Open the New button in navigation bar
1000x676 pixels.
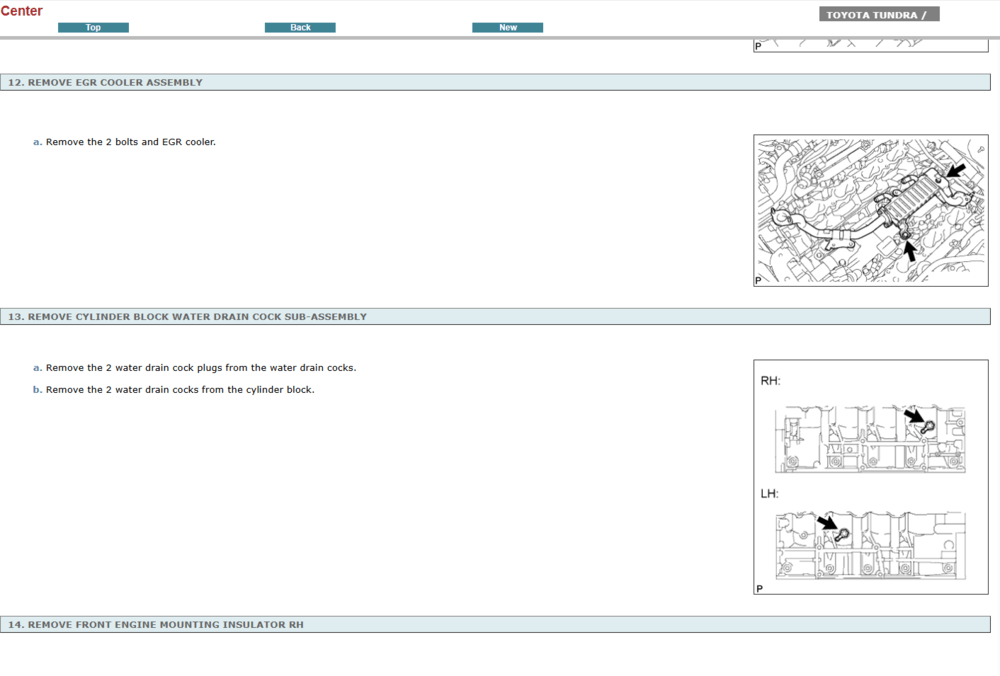[507, 28]
